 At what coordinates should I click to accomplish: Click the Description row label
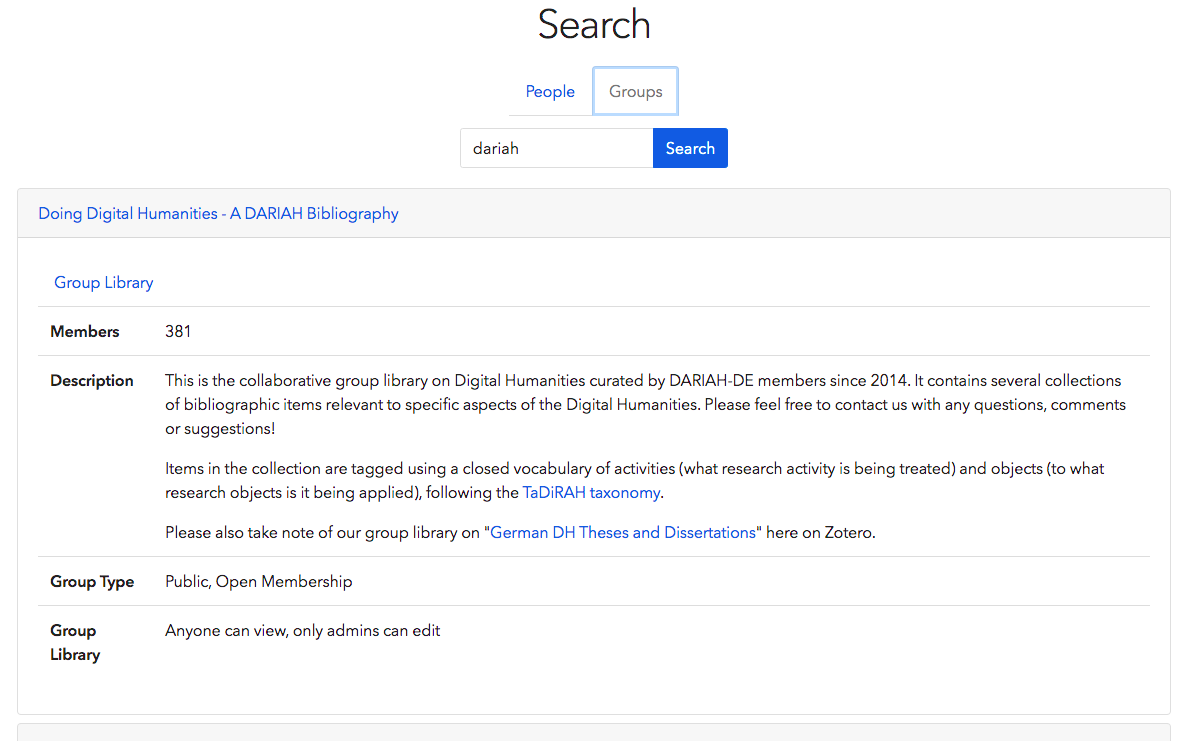pos(91,380)
